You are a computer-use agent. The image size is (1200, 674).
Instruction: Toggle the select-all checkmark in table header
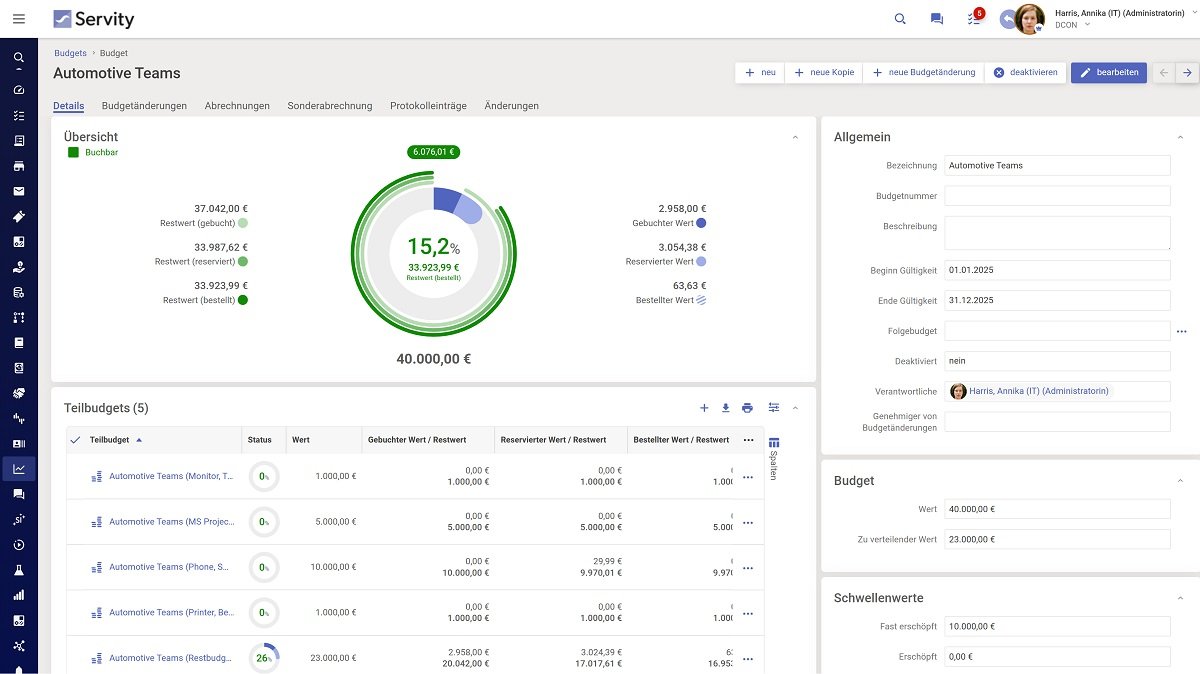pyautogui.click(x=75, y=440)
